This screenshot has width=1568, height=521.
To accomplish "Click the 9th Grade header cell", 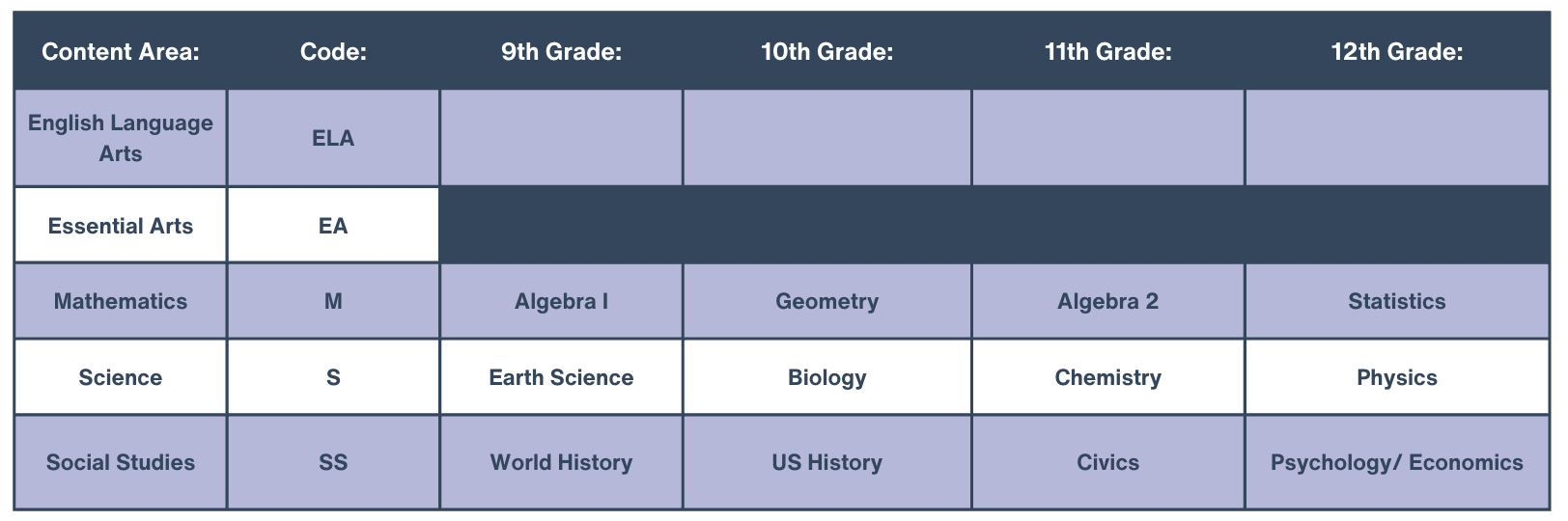I will coord(561,52).
